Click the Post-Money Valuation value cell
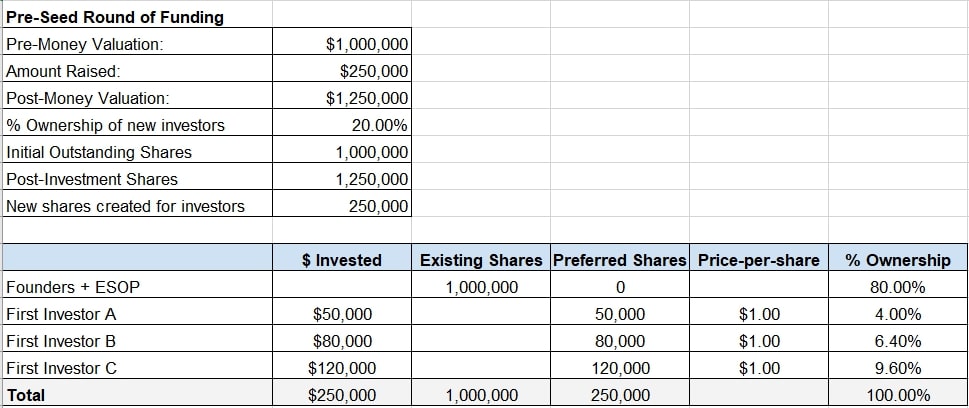 [x=367, y=98]
